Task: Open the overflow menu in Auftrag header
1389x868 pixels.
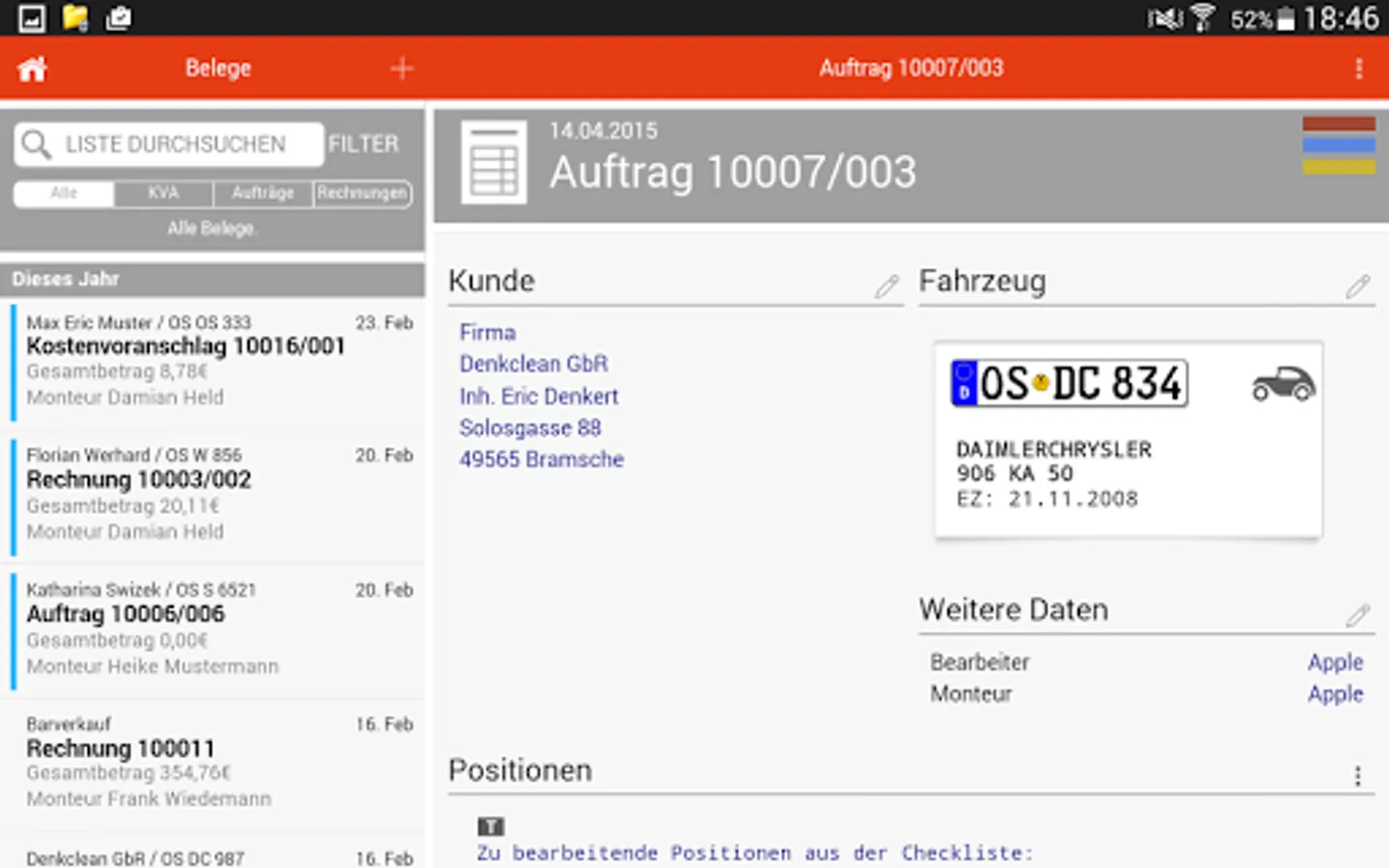Action: (1358, 68)
